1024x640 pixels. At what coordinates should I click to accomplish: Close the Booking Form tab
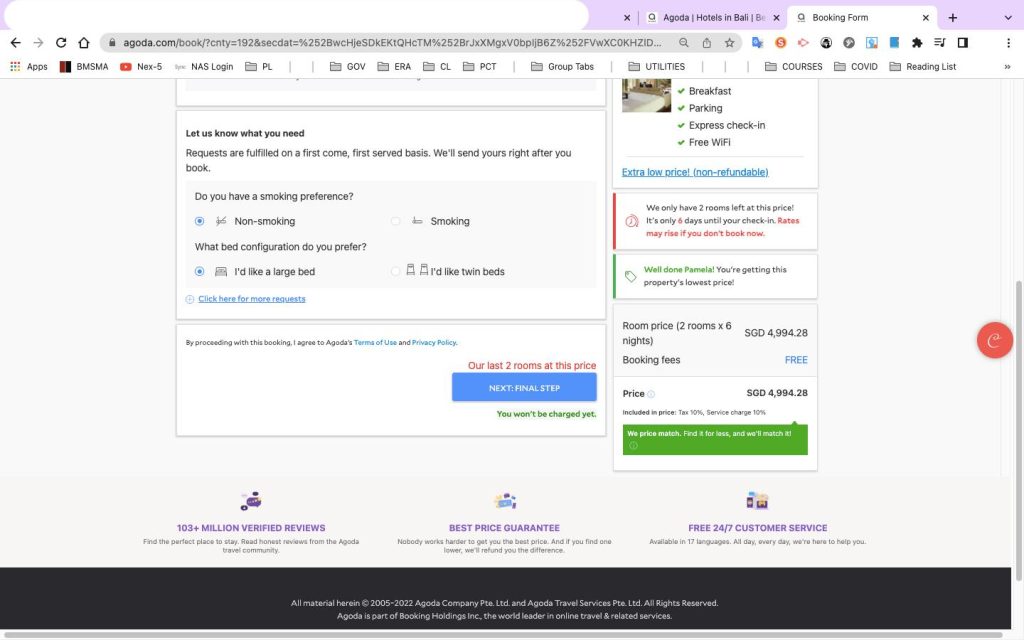tap(925, 18)
